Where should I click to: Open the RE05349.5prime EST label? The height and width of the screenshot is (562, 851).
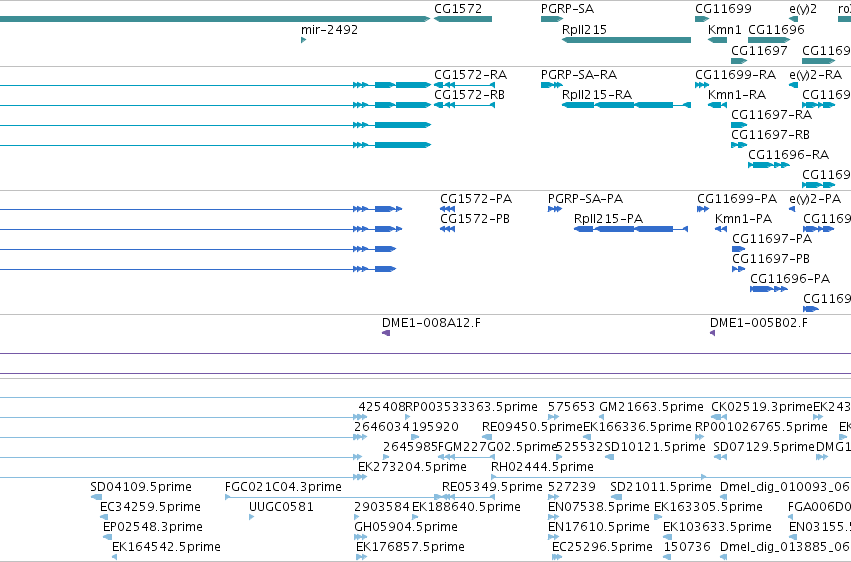point(492,487)
